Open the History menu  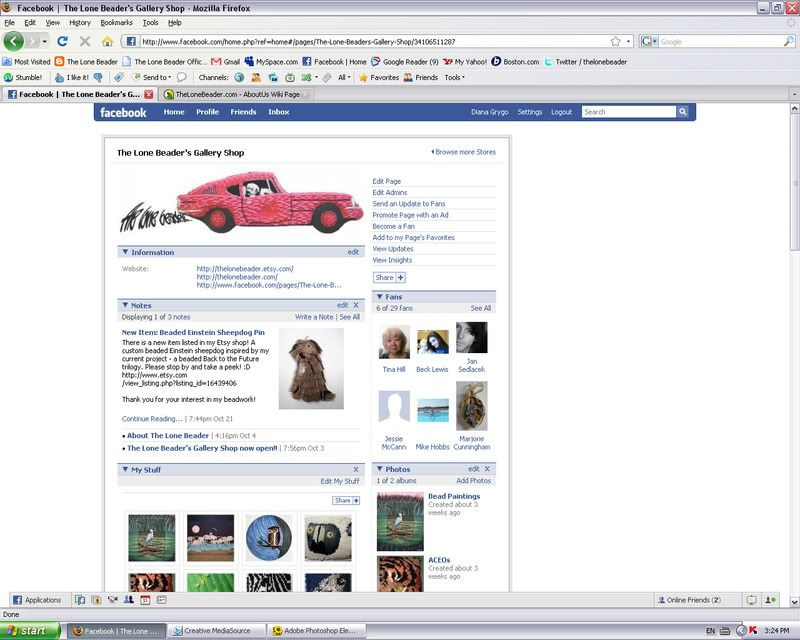click(80, 22)
